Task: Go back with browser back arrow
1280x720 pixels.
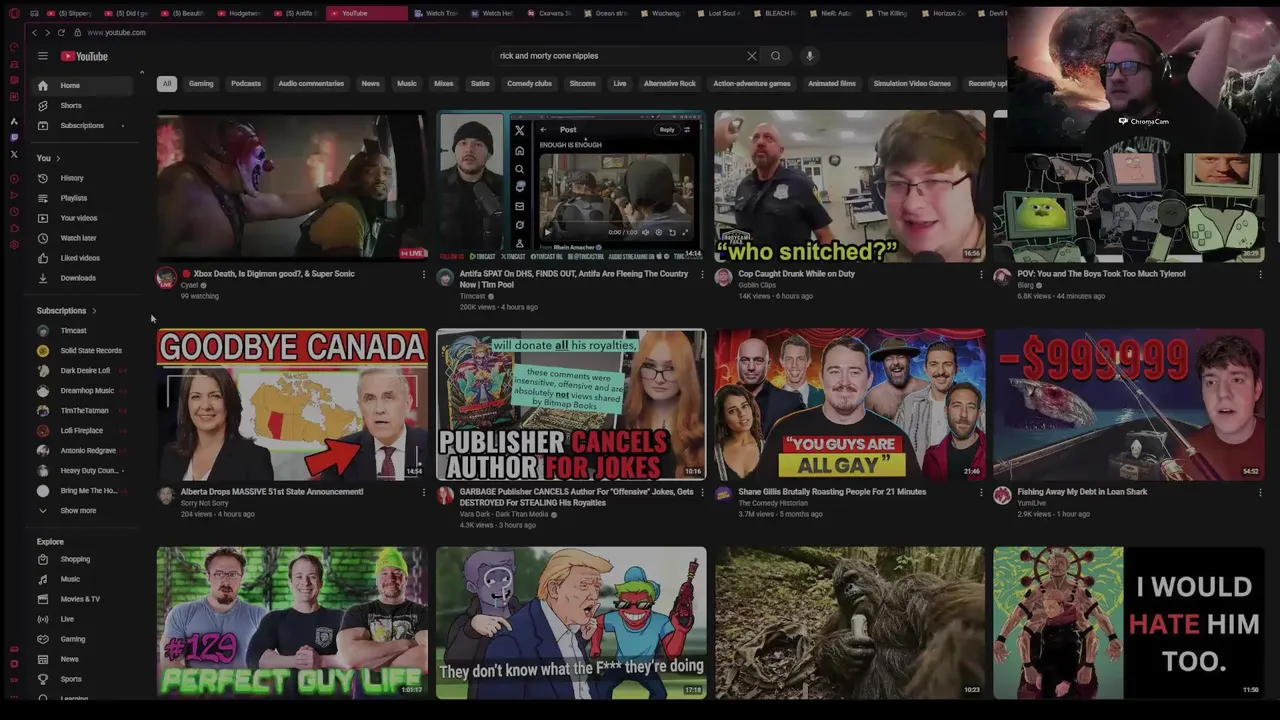Action: (x=34, y=32)
